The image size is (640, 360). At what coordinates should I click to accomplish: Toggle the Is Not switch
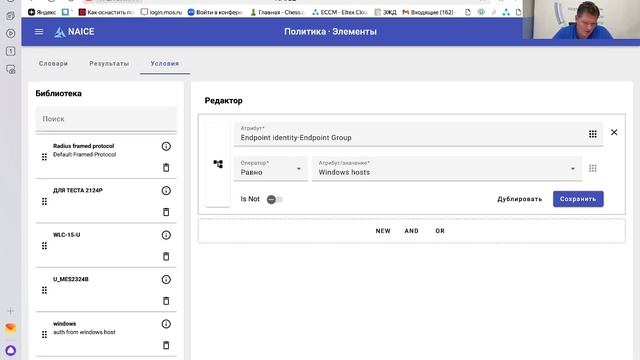274,199
